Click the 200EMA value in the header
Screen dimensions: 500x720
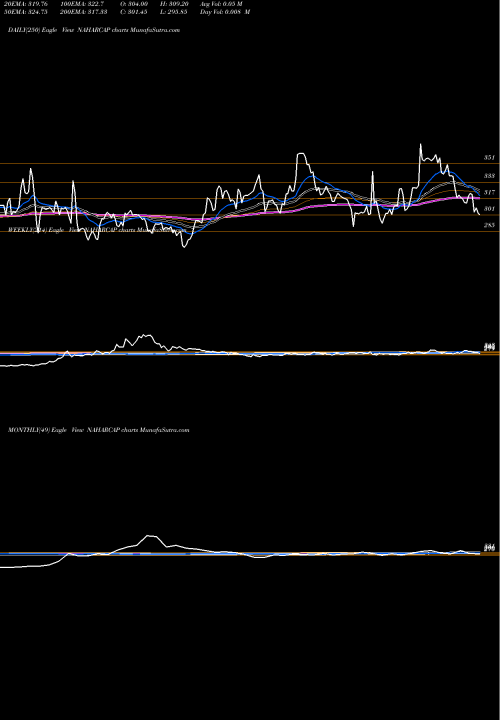84,12
